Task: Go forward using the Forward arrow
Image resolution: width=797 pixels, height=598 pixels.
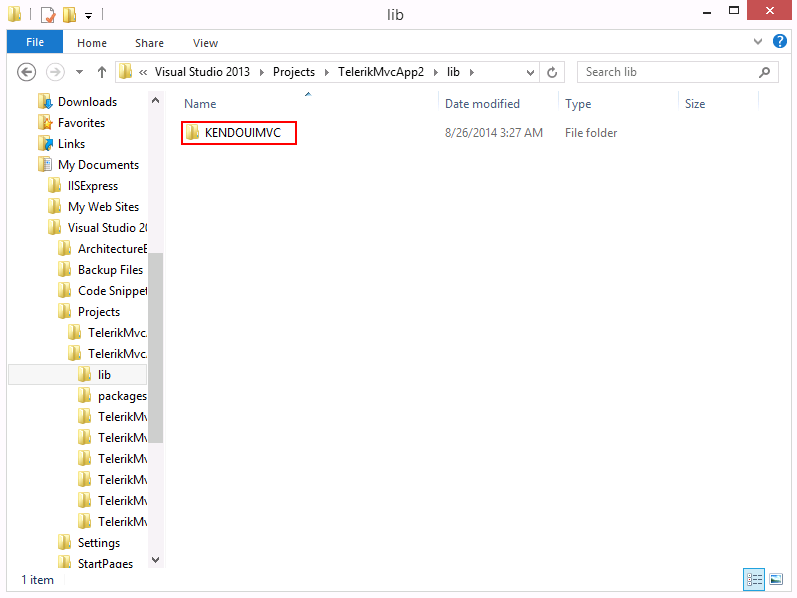Action: pyautogui.click(x=55, y=72)
